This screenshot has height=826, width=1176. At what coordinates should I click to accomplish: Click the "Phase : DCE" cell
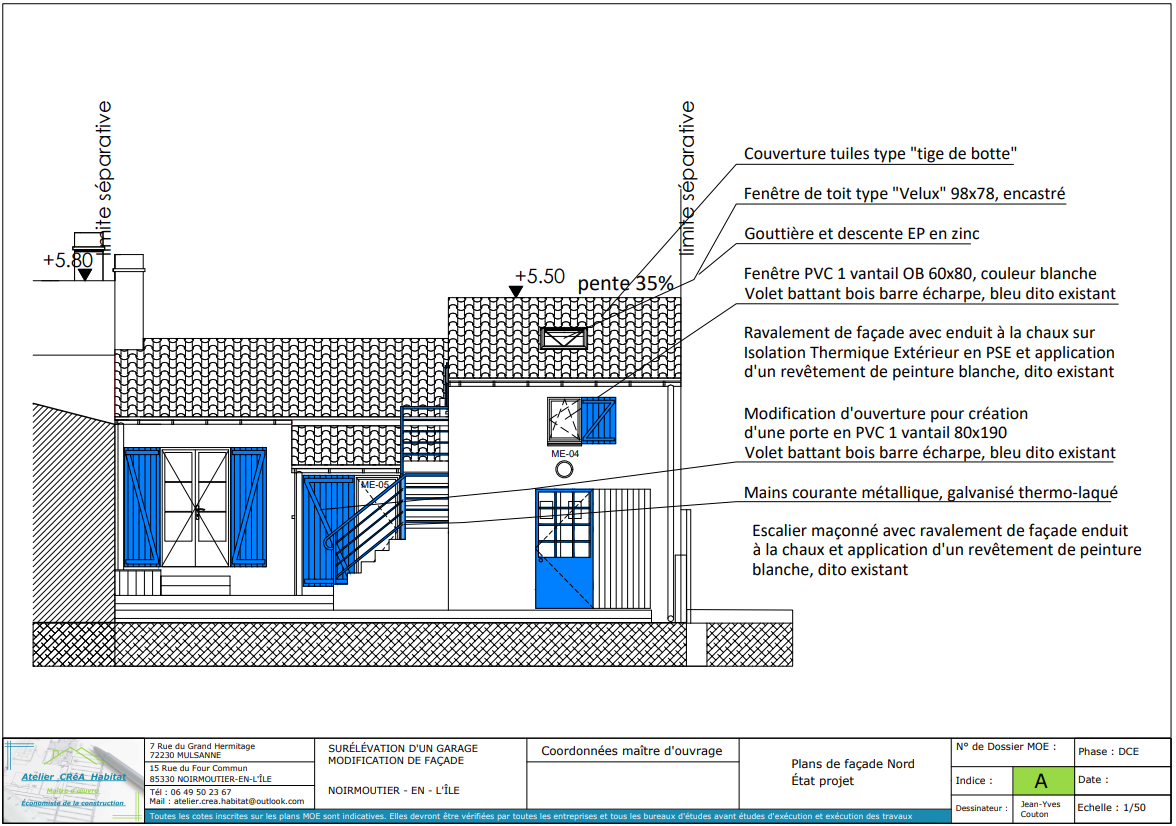coord(1122,752)
